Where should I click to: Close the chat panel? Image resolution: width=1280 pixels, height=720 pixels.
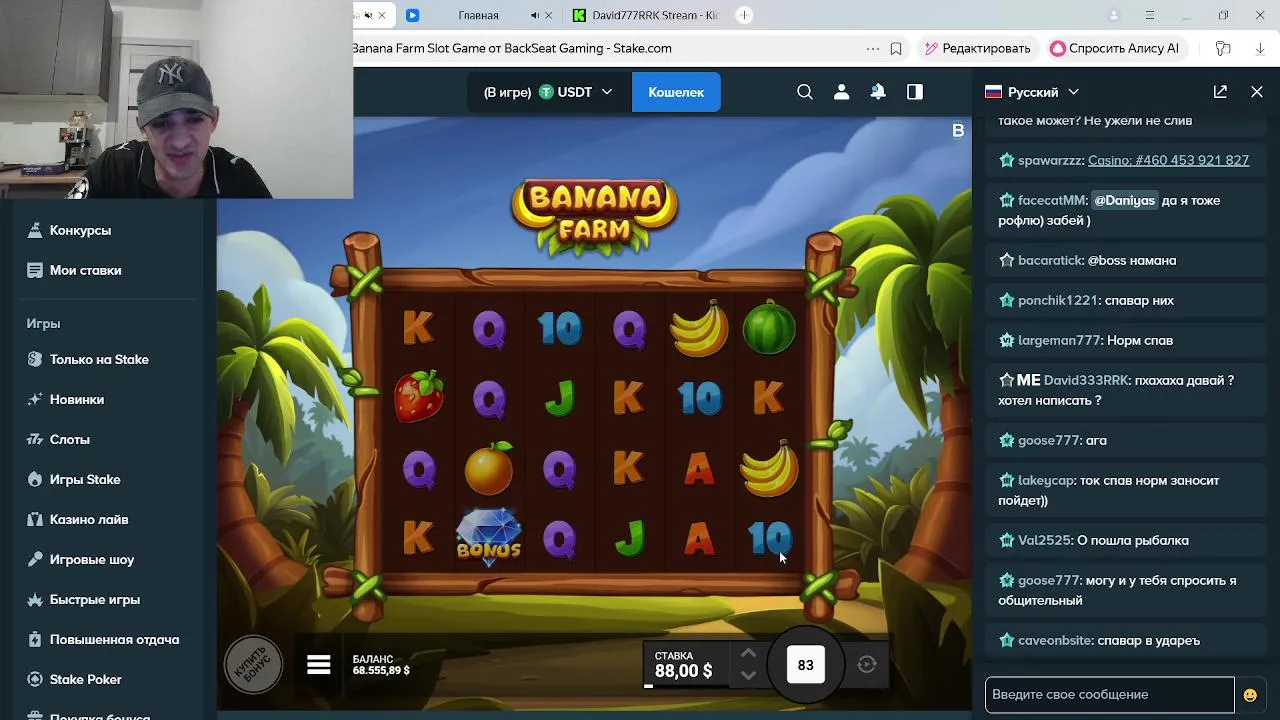[x=1257, y=91]
